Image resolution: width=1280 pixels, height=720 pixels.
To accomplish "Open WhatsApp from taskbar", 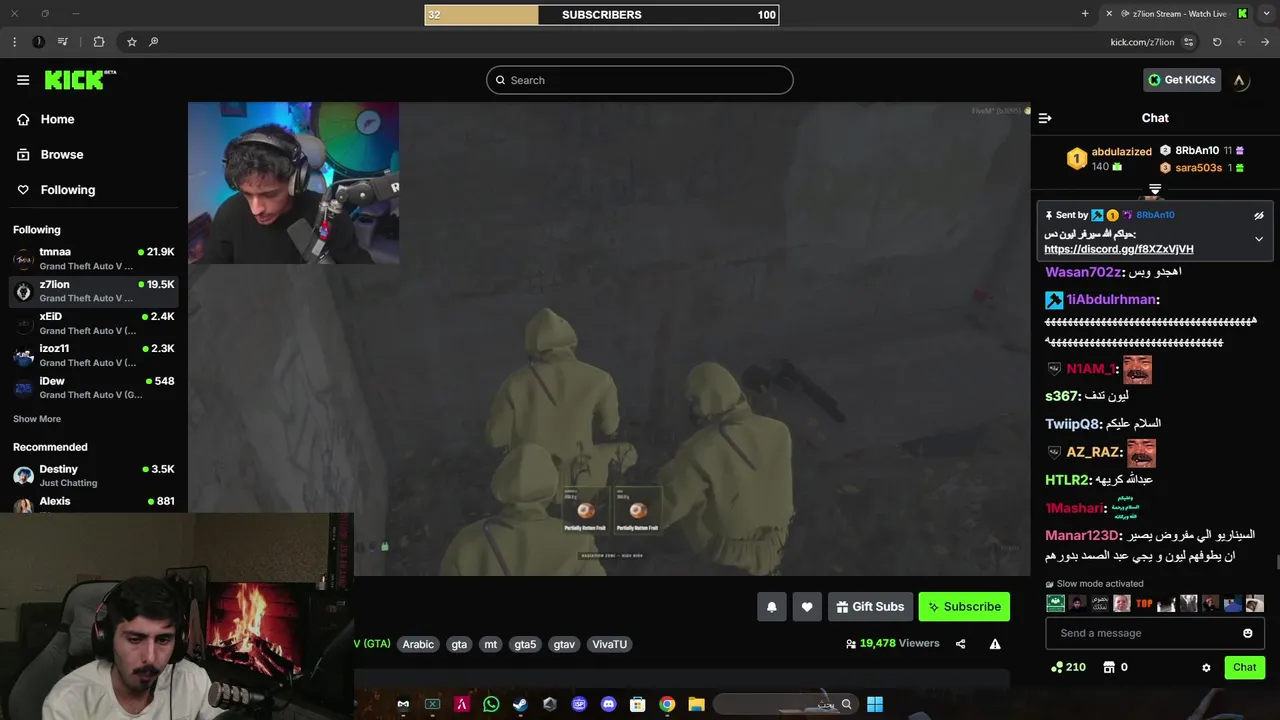I will [491, 704].
